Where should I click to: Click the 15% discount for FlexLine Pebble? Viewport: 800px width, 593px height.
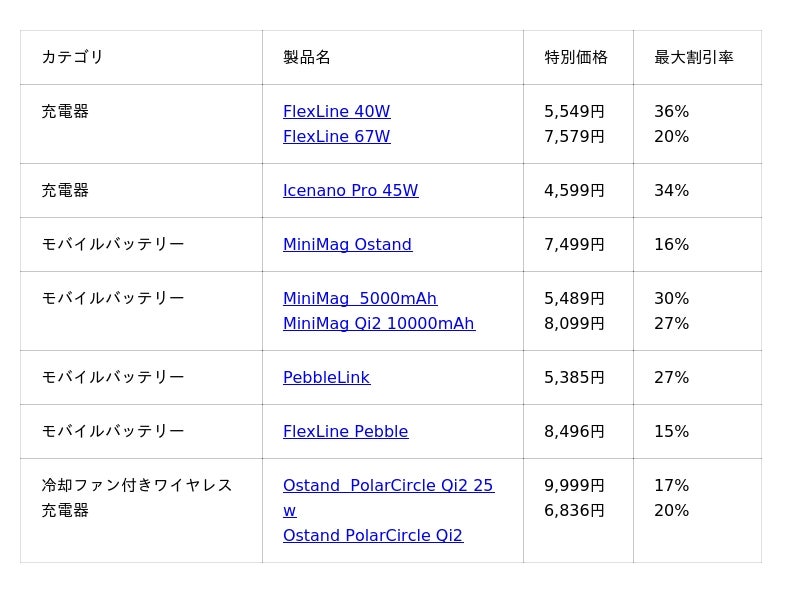pyautogui.click(x=671, y=432)
